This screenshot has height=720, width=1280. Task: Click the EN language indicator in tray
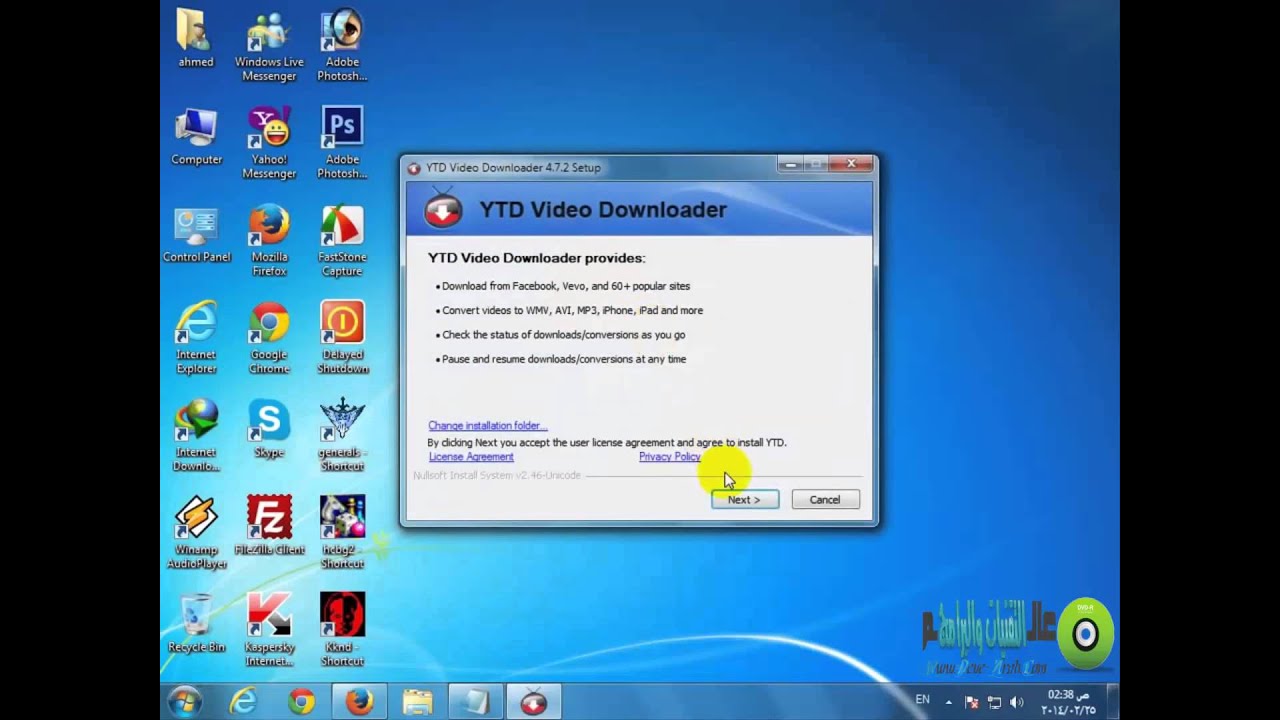[922, 699]
